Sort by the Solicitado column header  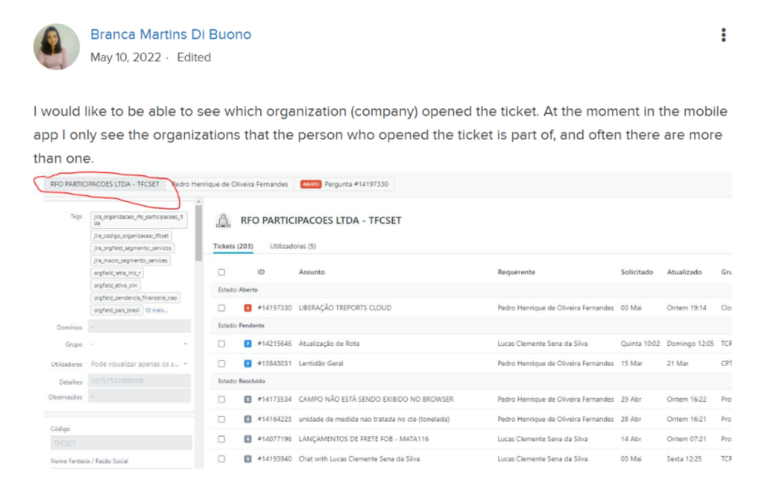(x=636, y=272)
